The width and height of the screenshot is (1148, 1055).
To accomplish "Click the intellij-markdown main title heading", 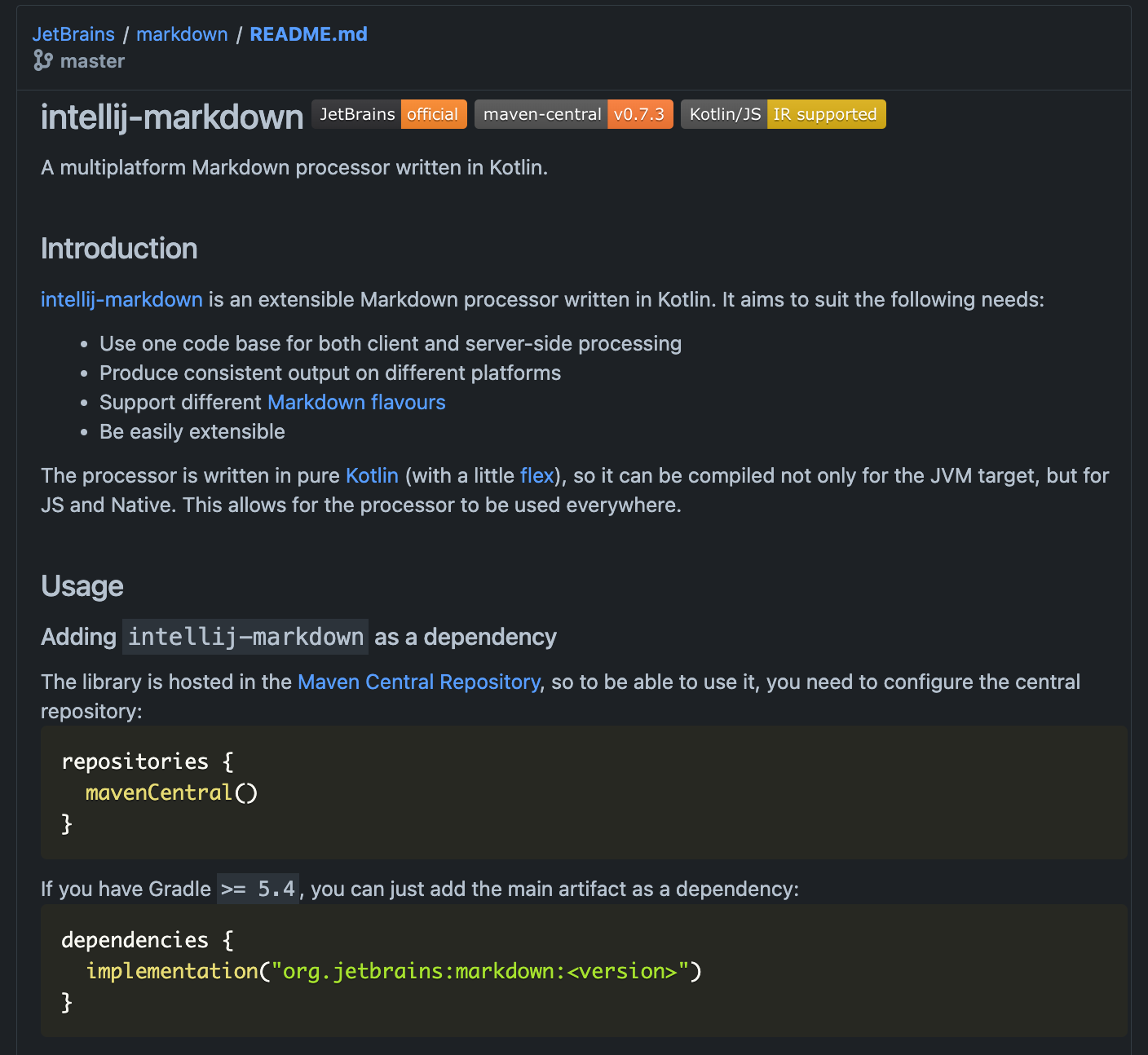I will [172, 117].
